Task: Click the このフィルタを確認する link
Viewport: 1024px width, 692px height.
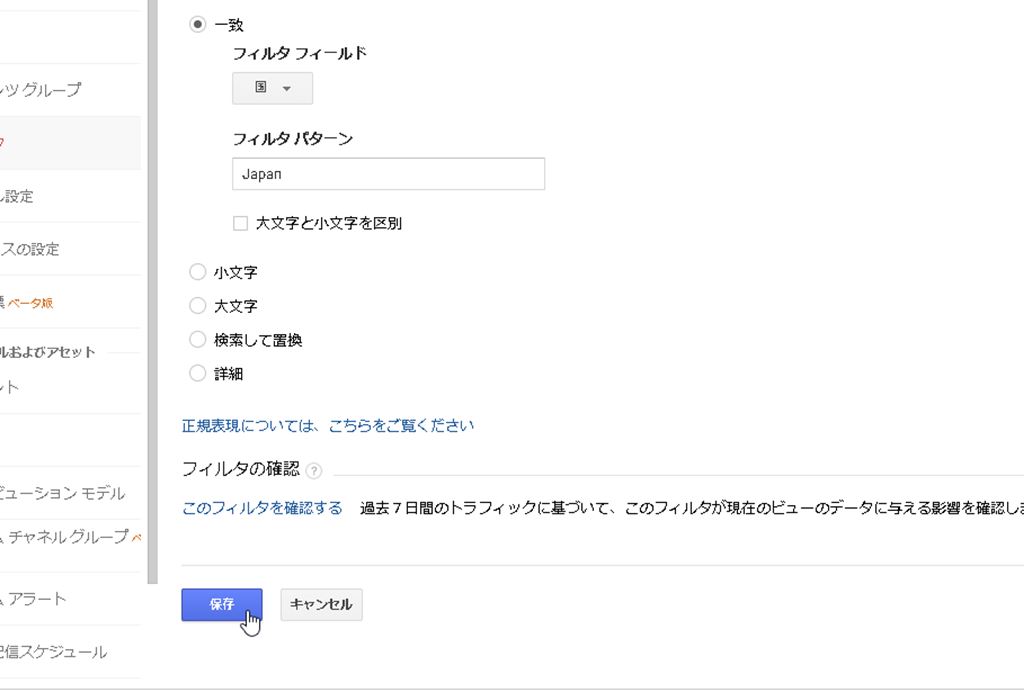Action: pos(262,508)
